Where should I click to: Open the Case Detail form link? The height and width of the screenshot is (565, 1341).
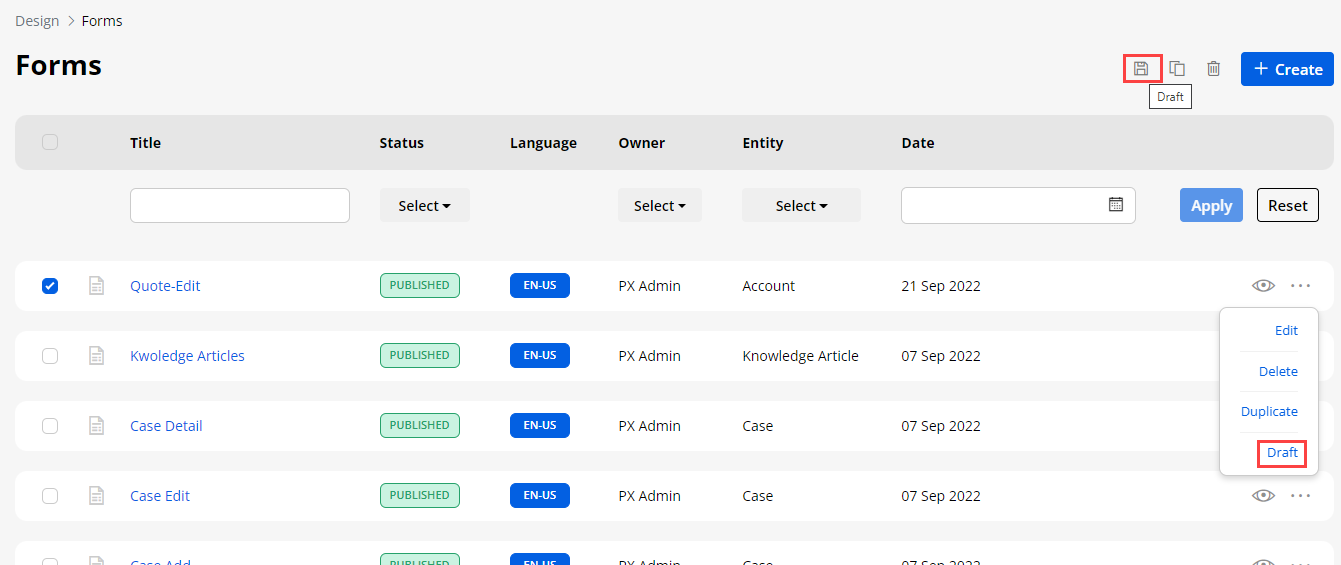(x=166, y=426)
